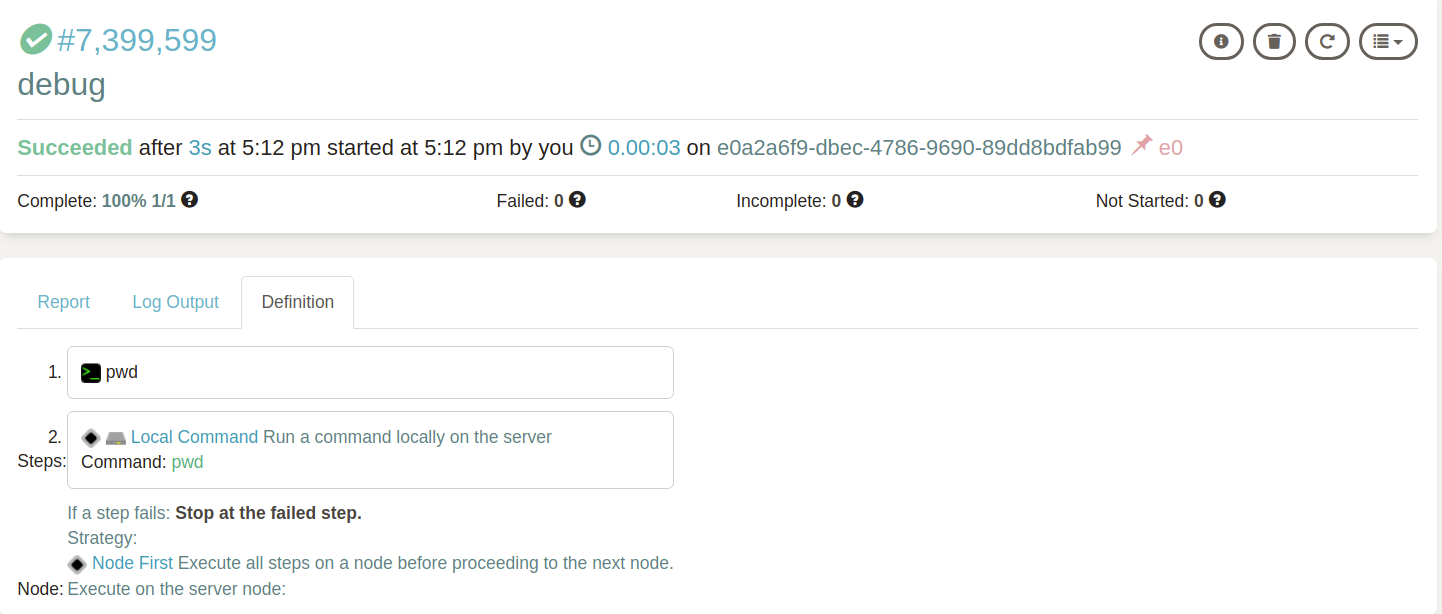This screenshot has height=614, width=1442.
Task: Click the help icon beside Not Started: 0
Action: coord(1216,200)
